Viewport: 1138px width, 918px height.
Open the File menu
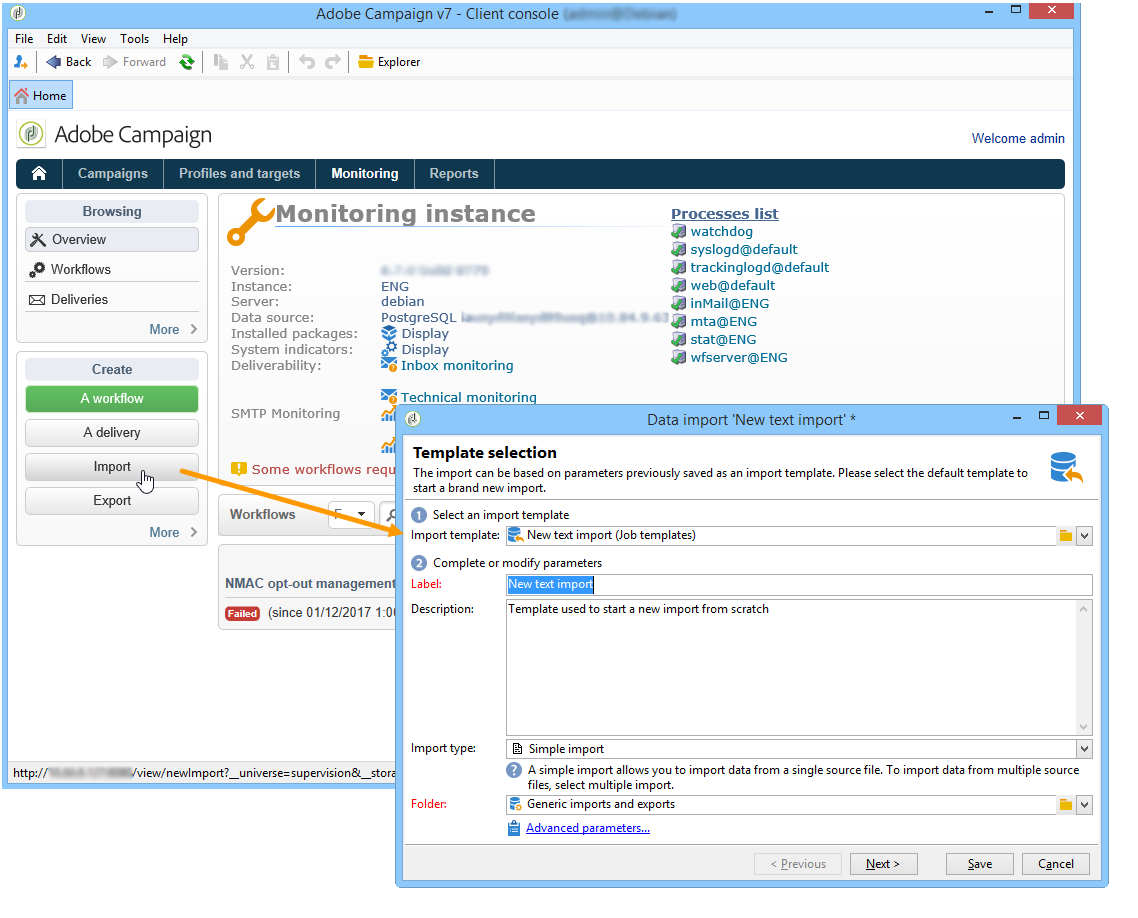click(24, 39)
